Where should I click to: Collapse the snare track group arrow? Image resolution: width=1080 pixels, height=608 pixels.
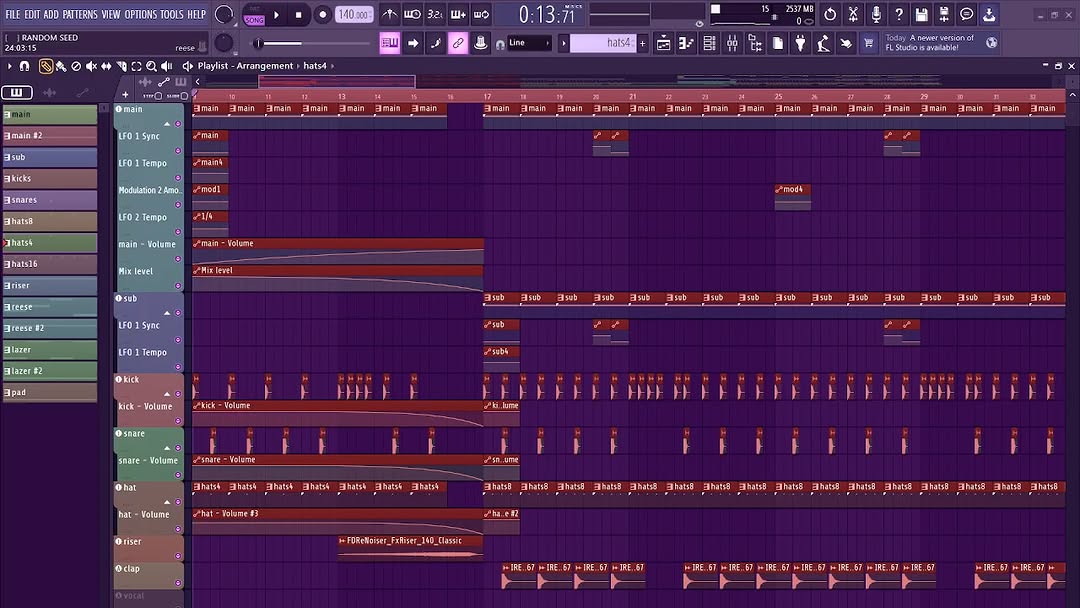tap(167, 448)
